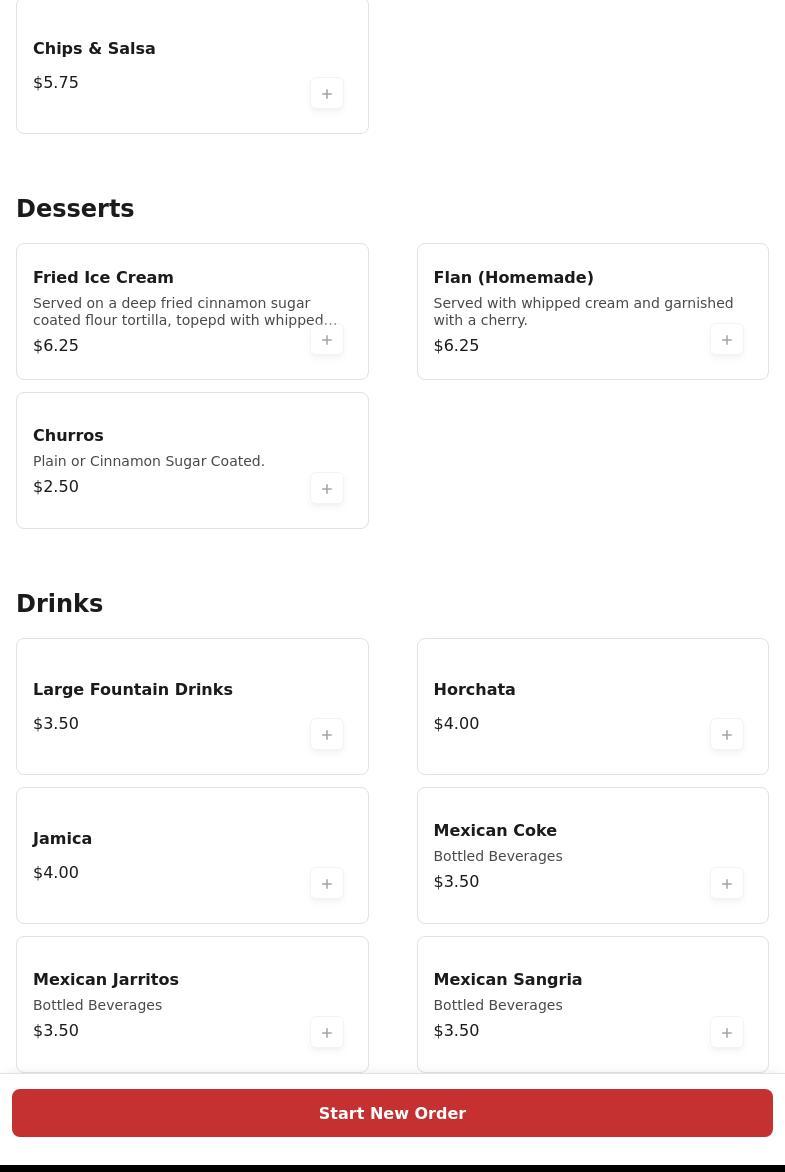The height and width of the screenshot is (1172, 785).
Task: Add a Mexican Coke with the plus icon
Action: [x=727, y=883]
